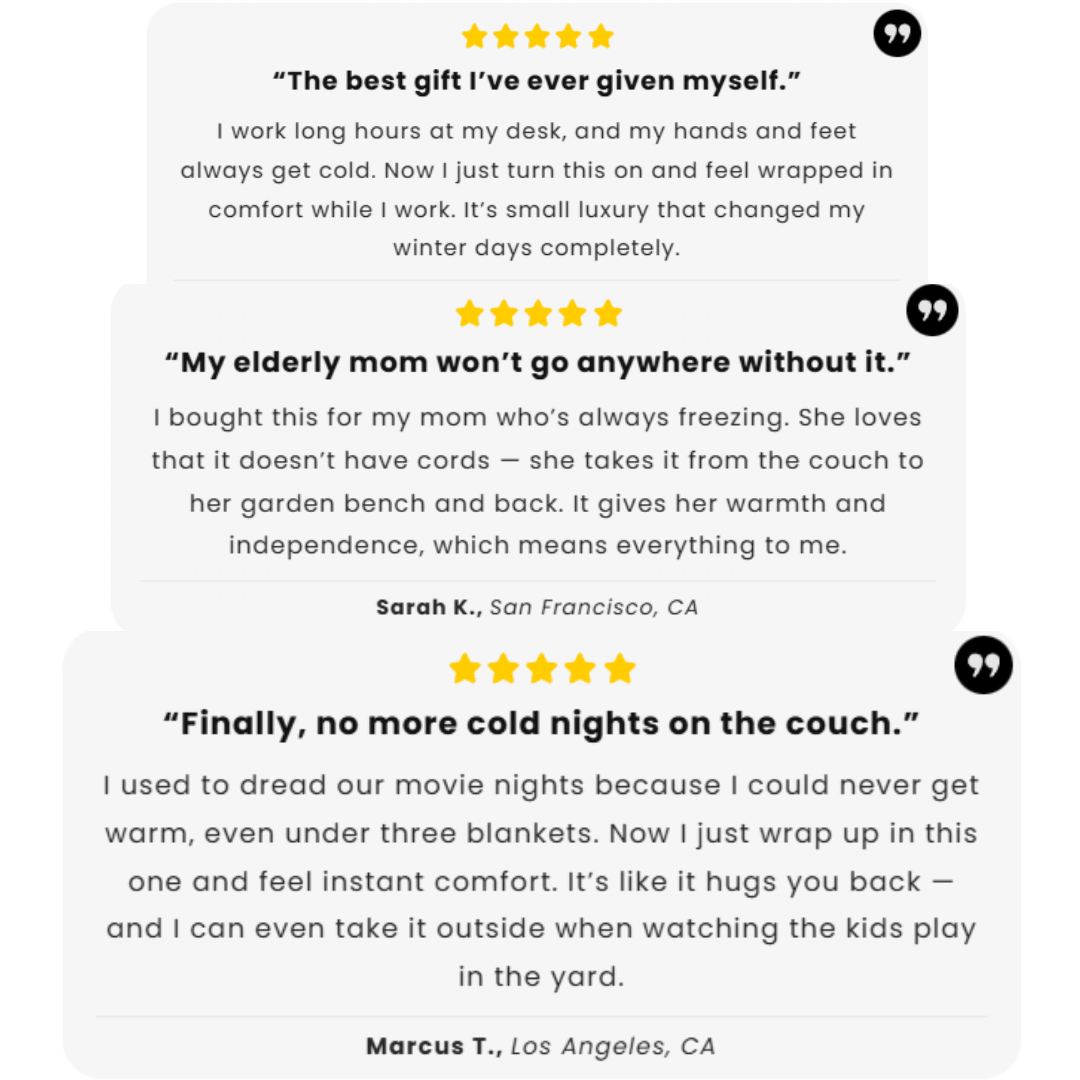Click the Los Angeles, CA location text
This screenshot has height=1080, width=1080.
[x=613, y=1047]
